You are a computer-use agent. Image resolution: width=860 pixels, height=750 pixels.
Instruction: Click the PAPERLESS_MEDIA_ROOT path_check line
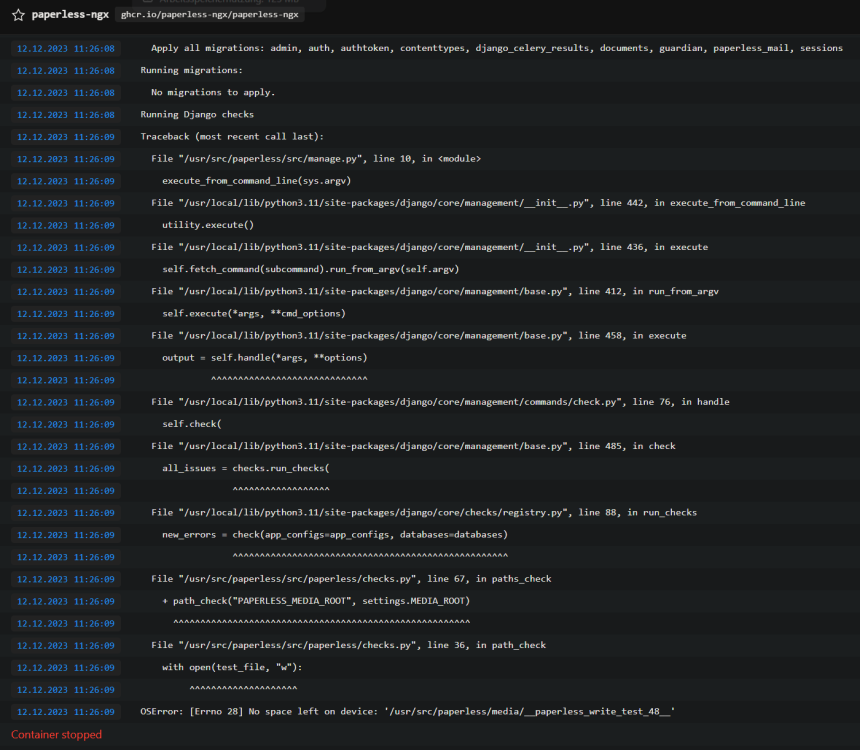pos(316,601)
